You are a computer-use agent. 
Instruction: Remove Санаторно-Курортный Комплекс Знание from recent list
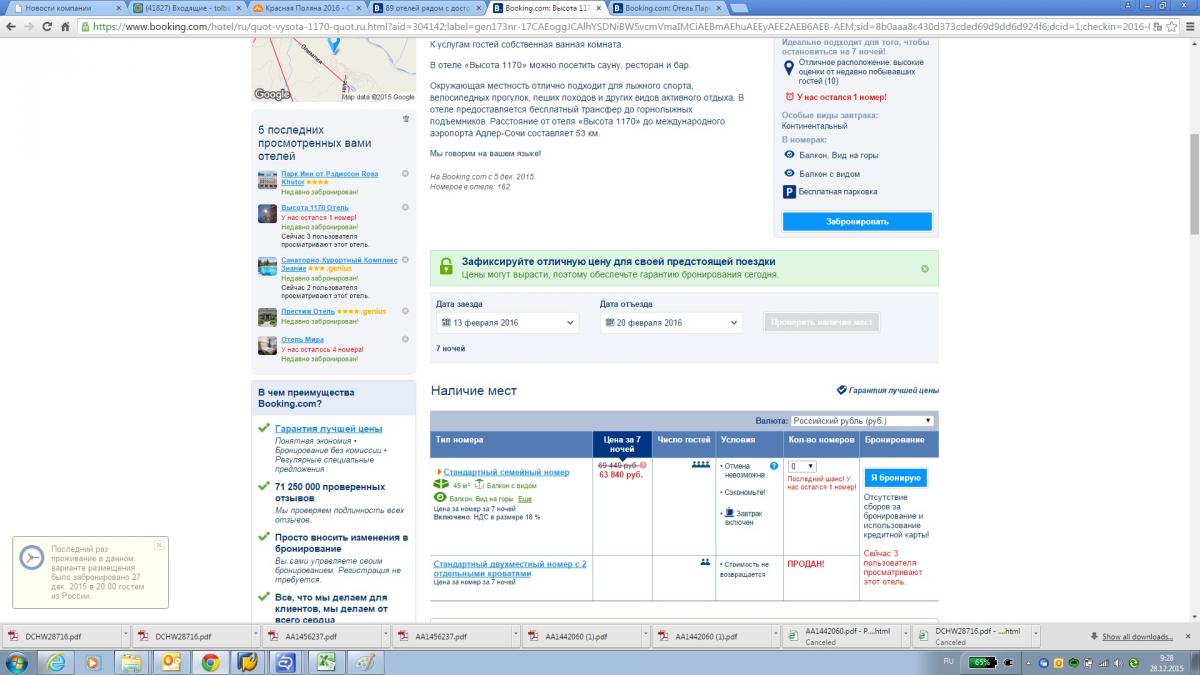coord(405,260)
